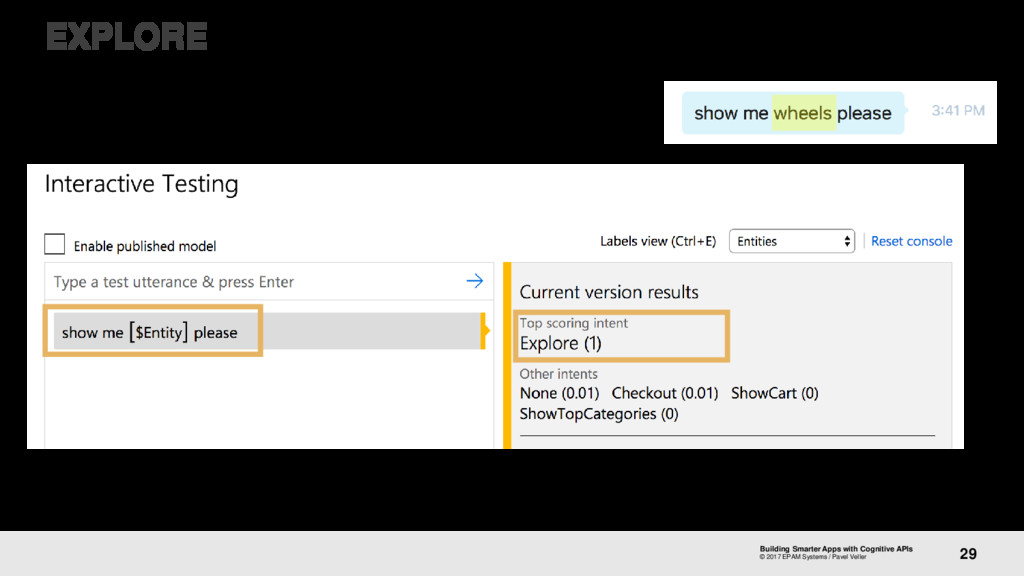This screenshot has height=576, width=1024.
Task: Click the 3:41 PM message timestamp
Action: 957,110
